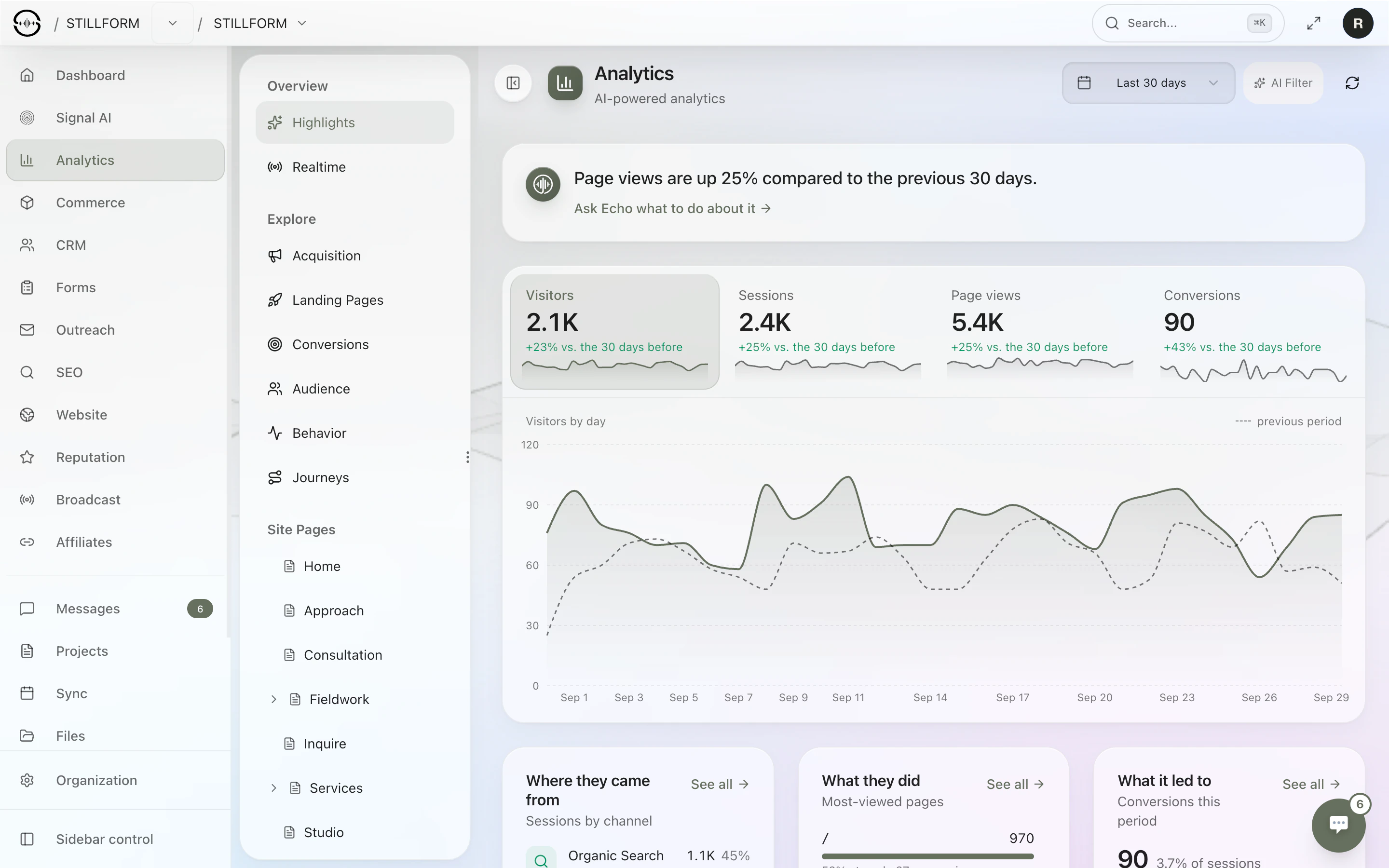Refresh the analytics data
Image resolution: width=1389 pixels, height=868 pixels.
pos(1352,83)
